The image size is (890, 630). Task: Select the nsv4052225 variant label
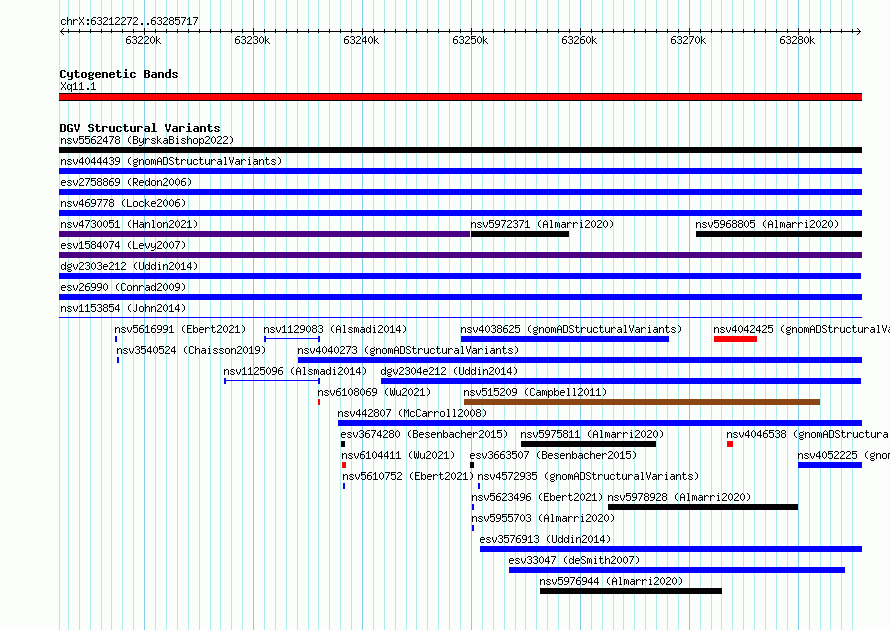843,455
